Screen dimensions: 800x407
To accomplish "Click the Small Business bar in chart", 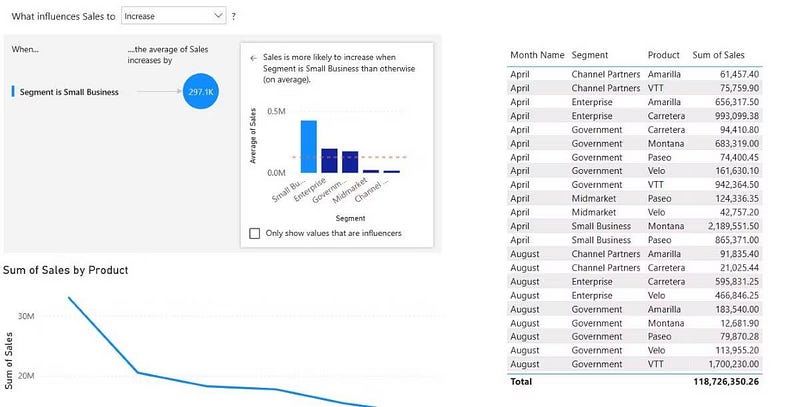I will (309, 147).
